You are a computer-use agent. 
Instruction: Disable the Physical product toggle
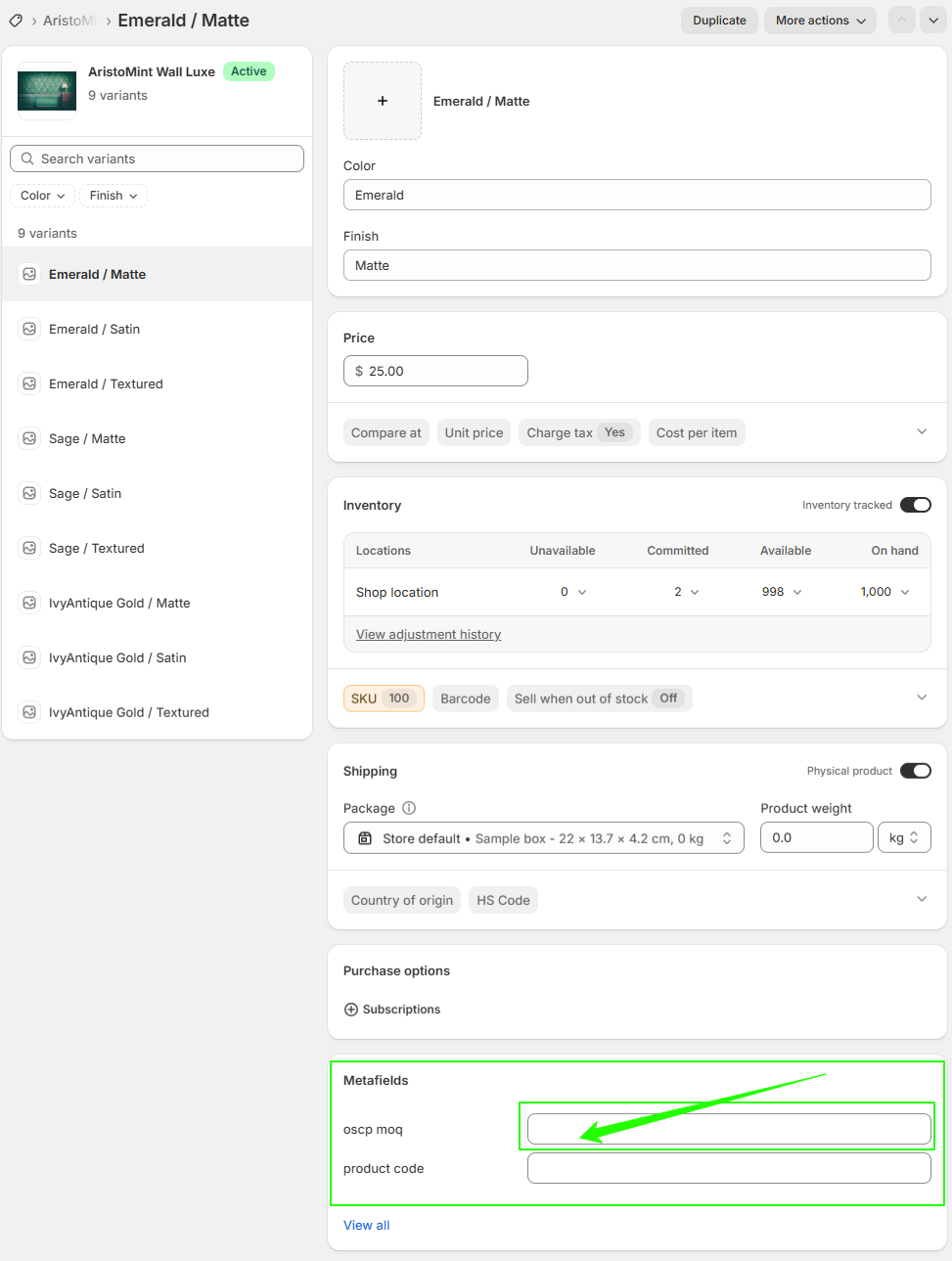pos(915,770)
